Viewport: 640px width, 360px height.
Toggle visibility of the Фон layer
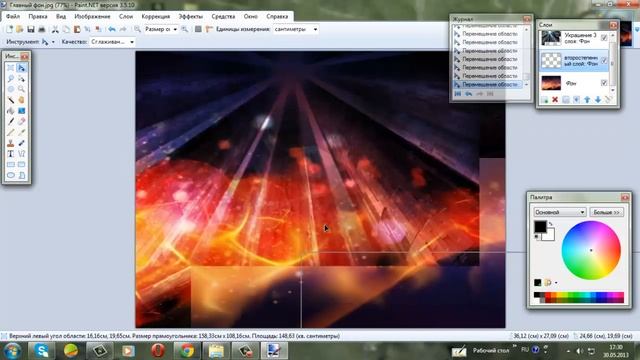pyautogui.click(x=604, y=83)
